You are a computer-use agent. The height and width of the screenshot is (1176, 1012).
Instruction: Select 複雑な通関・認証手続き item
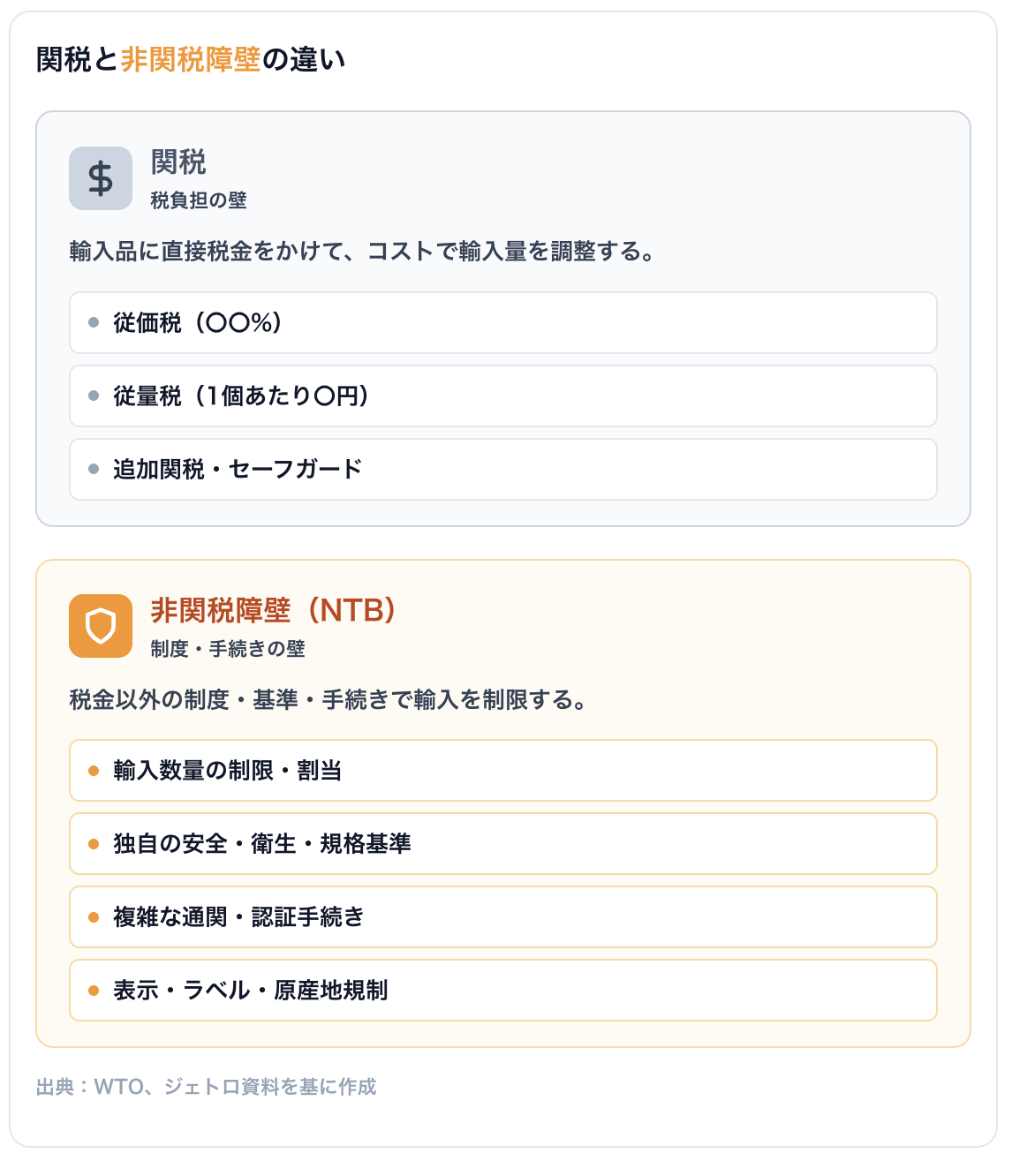pyautogui.click(x=503, y=917)
